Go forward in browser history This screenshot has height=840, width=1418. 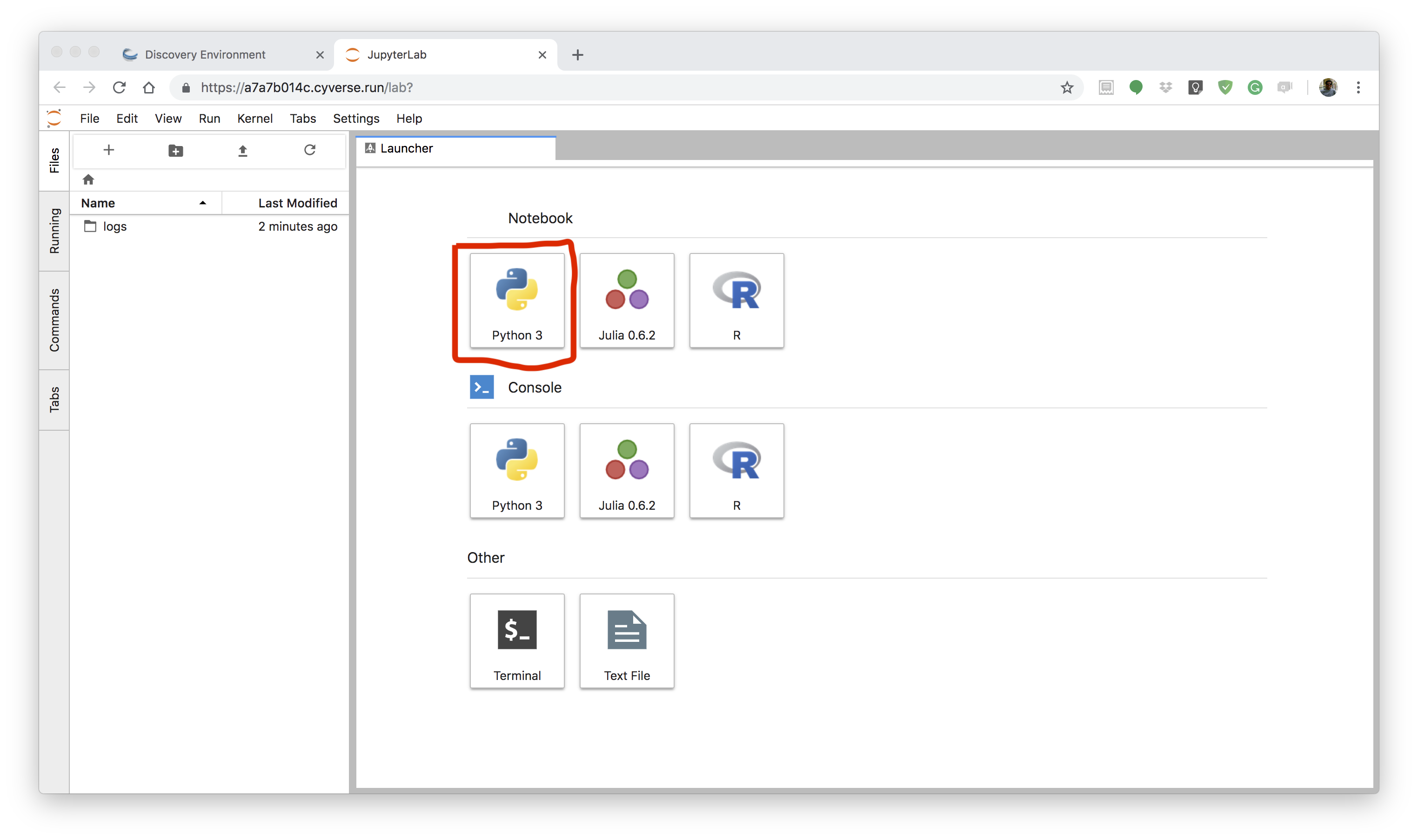89,87
